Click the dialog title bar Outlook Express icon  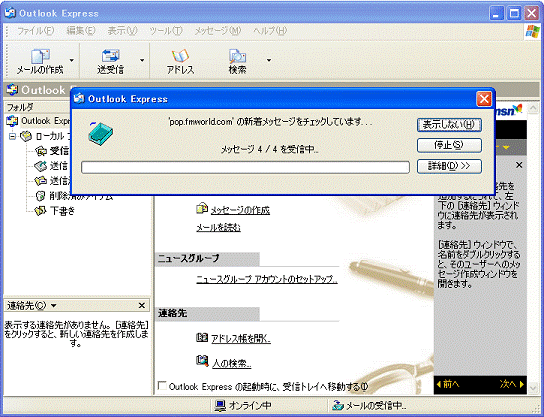click(x=79, y=99)
